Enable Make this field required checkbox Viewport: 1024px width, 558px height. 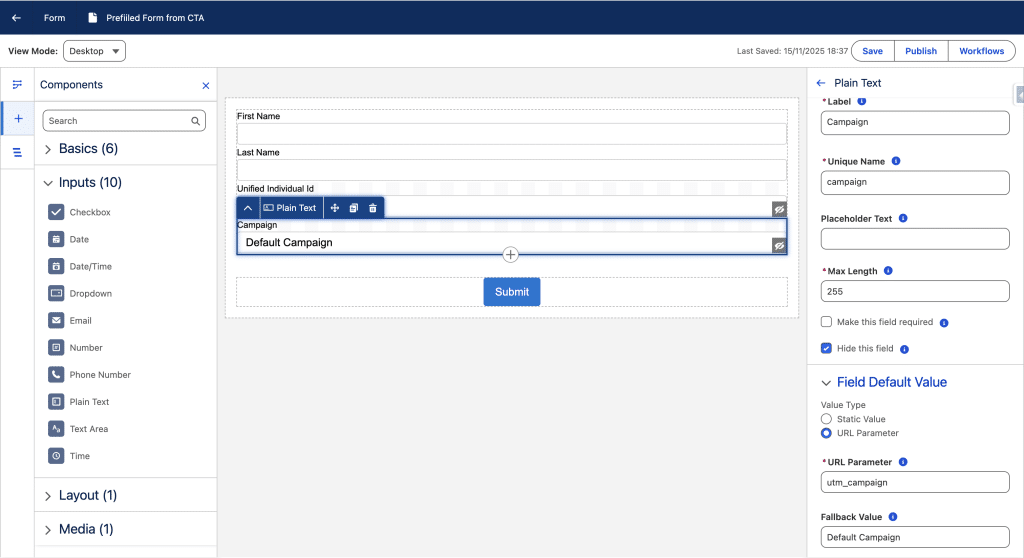pyautogui.click(x=826, y=322)
